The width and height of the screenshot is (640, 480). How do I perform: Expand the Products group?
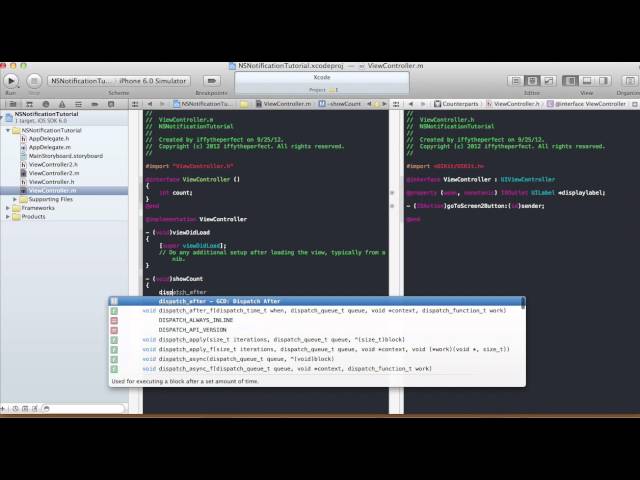tap(8, 217)
